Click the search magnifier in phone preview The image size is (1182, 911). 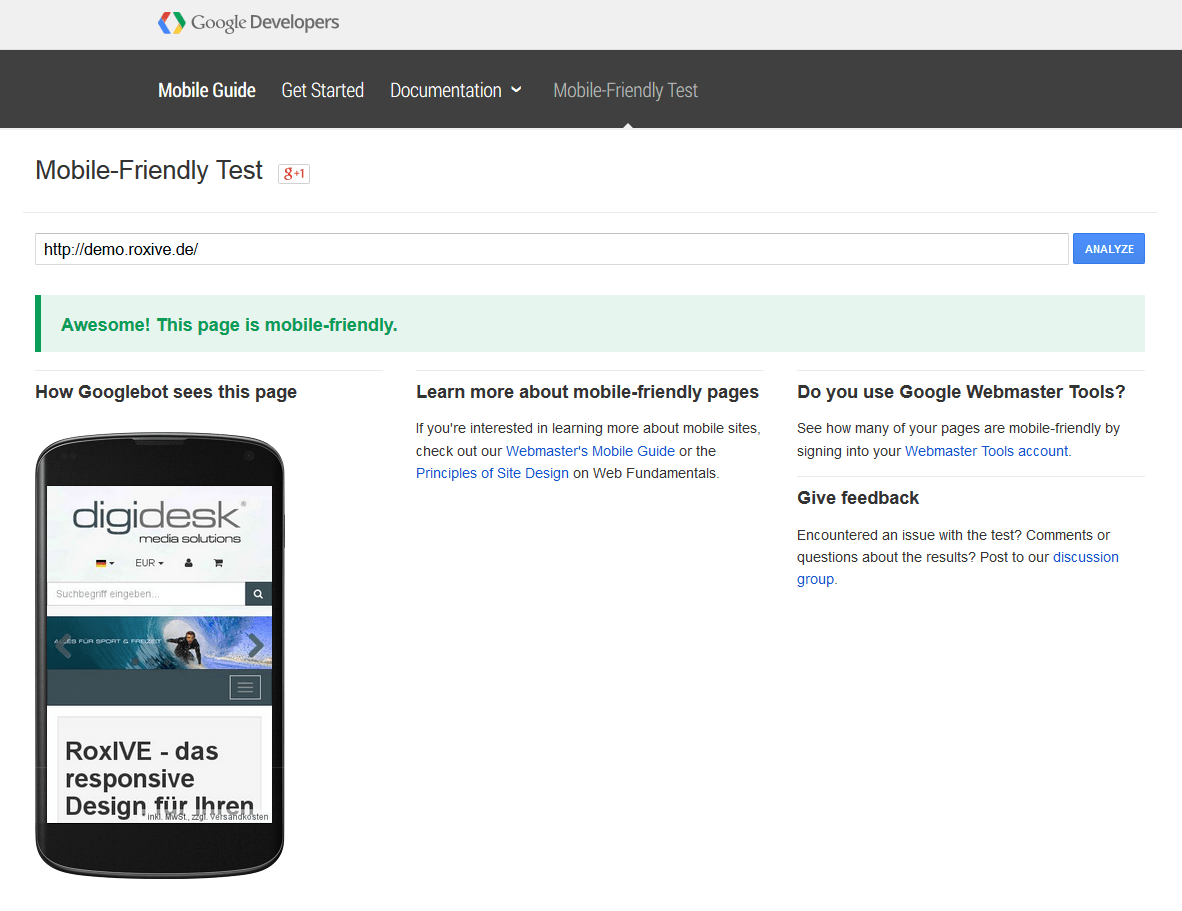click(x=258, y=594)
